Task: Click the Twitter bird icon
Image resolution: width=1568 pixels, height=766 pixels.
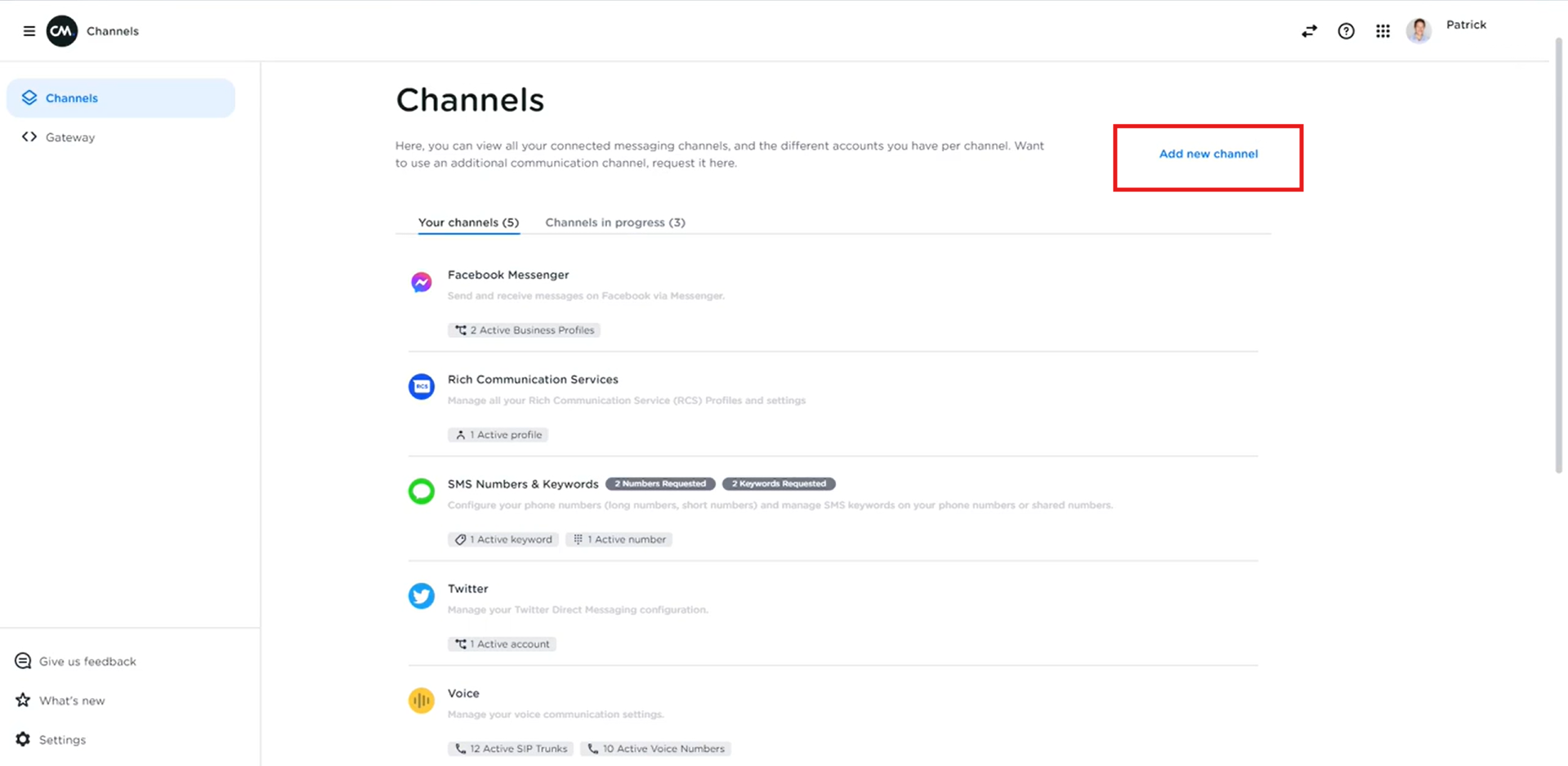Action: (422, 596)
